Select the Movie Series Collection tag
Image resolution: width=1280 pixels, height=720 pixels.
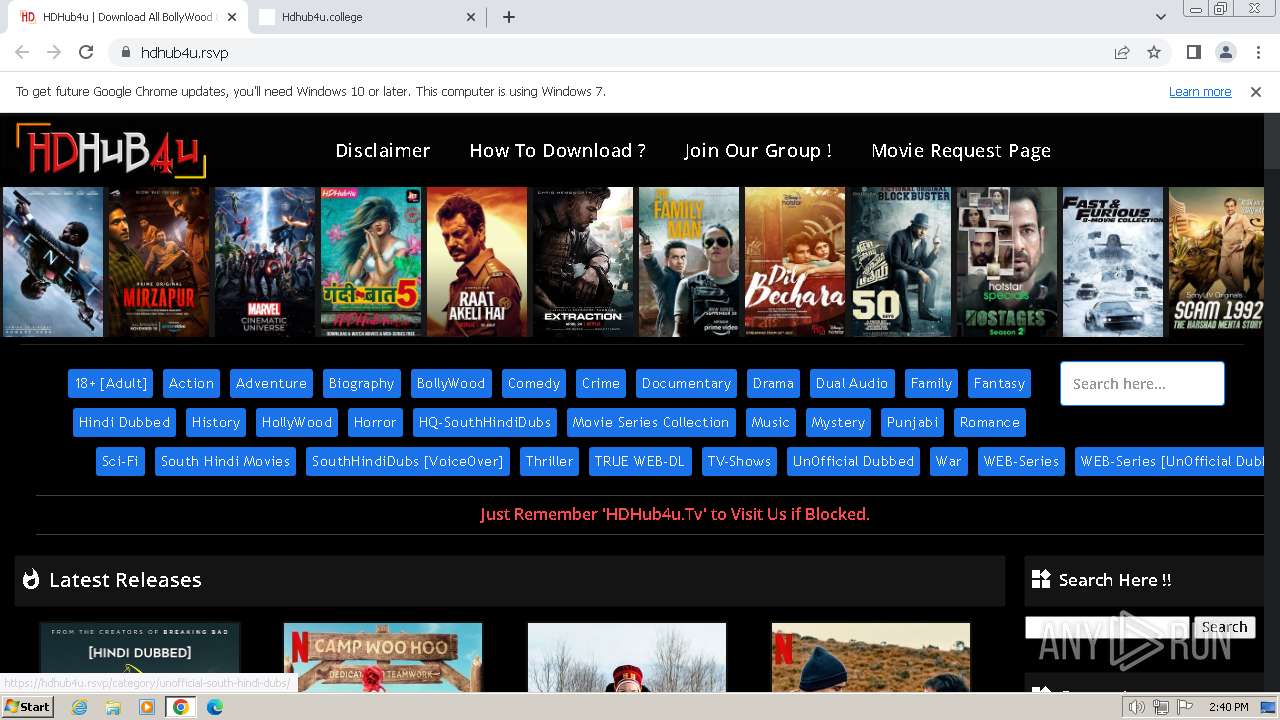point(651,422)
